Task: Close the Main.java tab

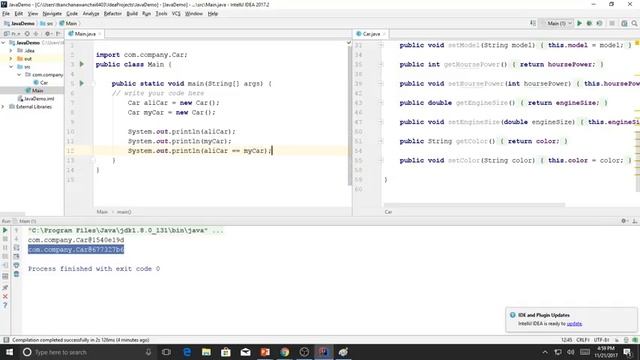Action: 100,34
